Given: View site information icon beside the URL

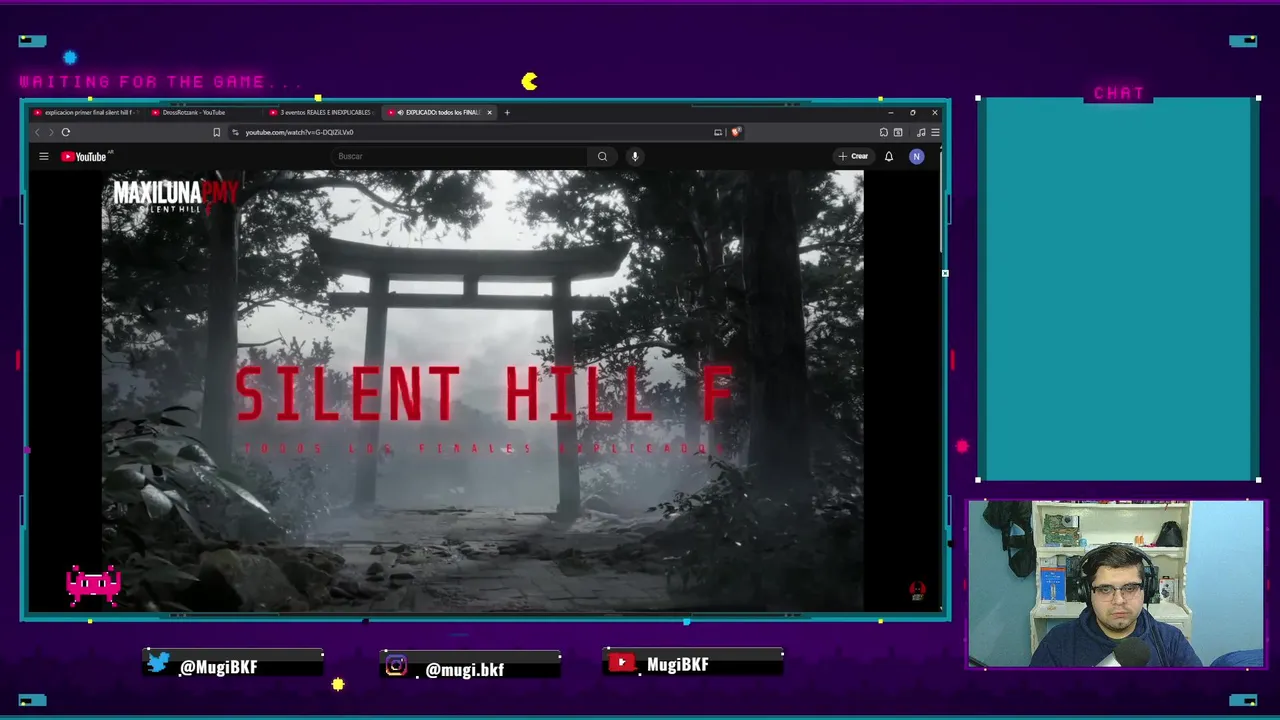Looking at the screenshot, I should (235, 132).
